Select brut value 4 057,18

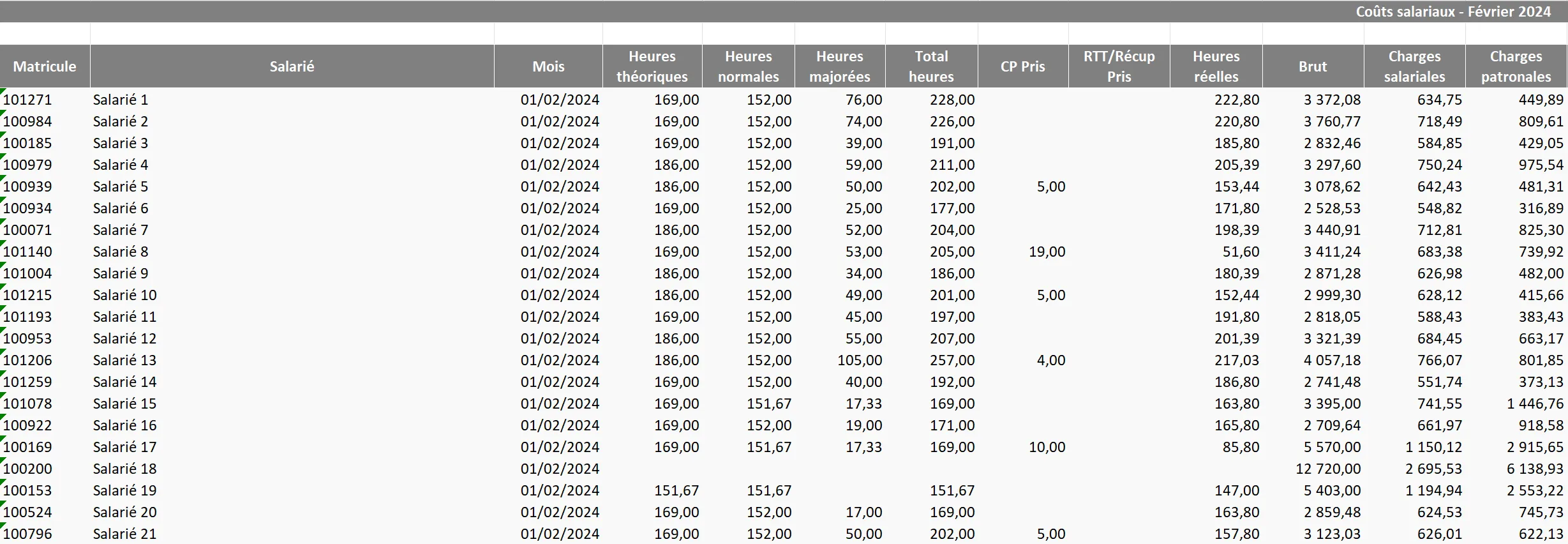click(x=1332, y=360)
